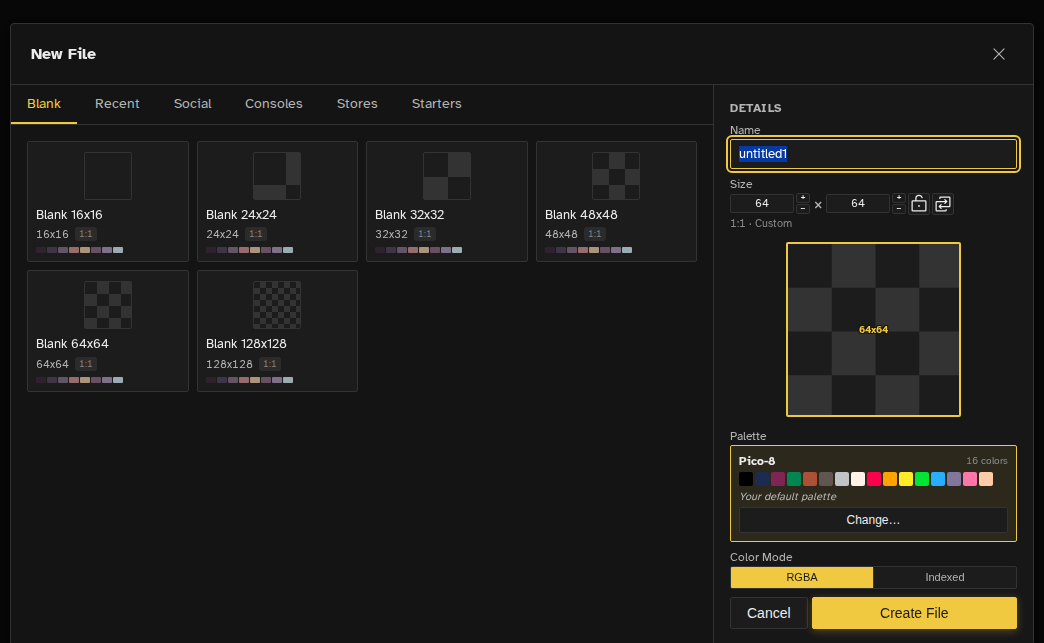Image resolution: width=1044 pixels, height=643 pixels.
Task: Click the '128x128' size label
Action: pyautogui.click(x=229, y=364)
